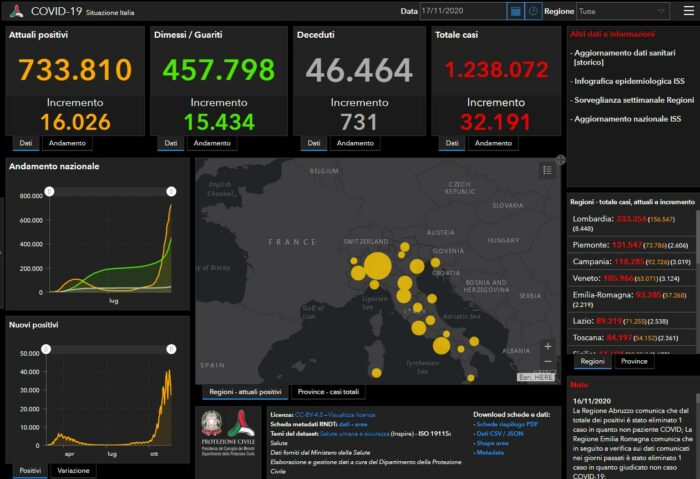Open the map legend list icon

coord(547,171)
